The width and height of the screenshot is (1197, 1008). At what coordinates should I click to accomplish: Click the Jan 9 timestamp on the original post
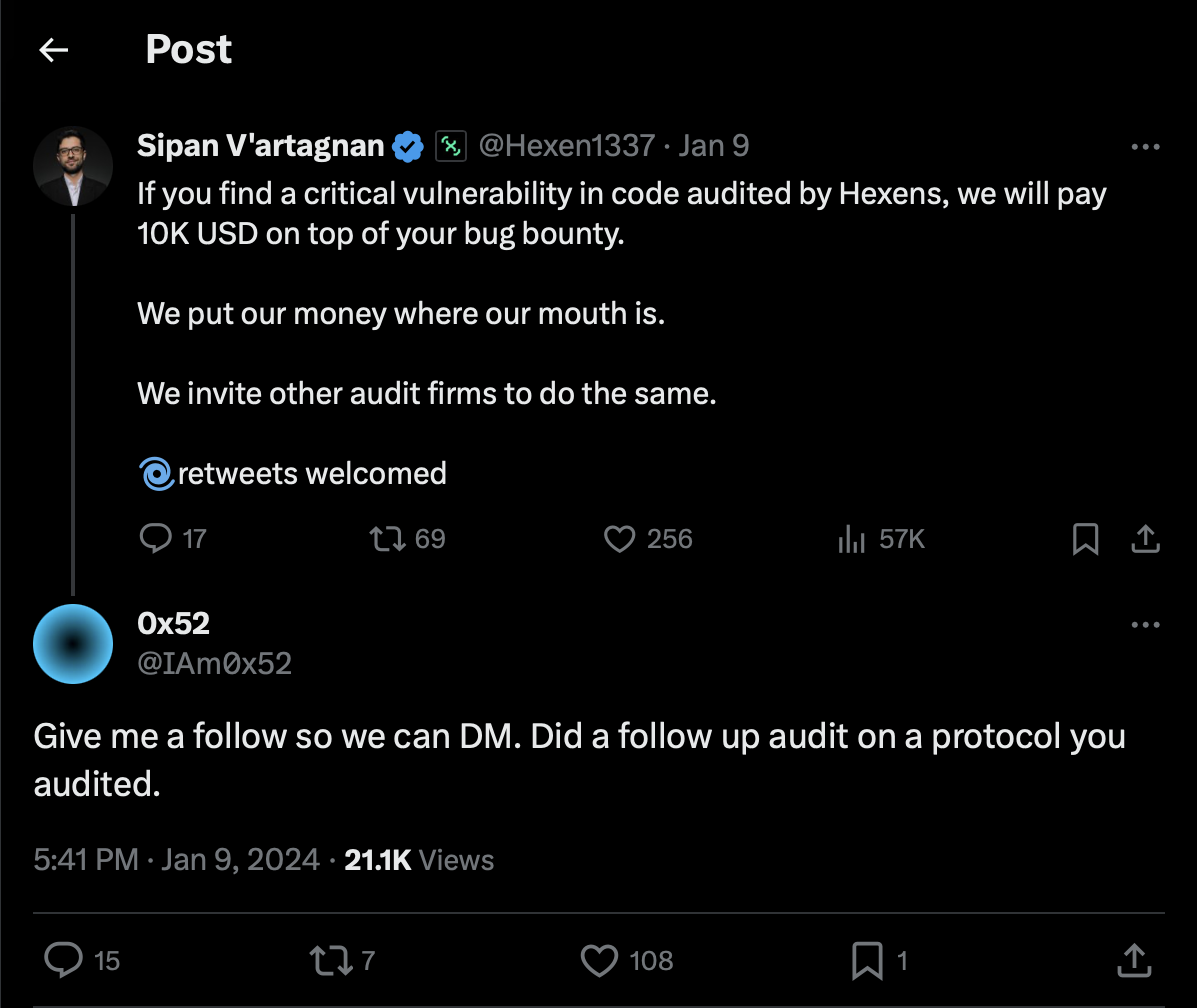pos(713,145)
